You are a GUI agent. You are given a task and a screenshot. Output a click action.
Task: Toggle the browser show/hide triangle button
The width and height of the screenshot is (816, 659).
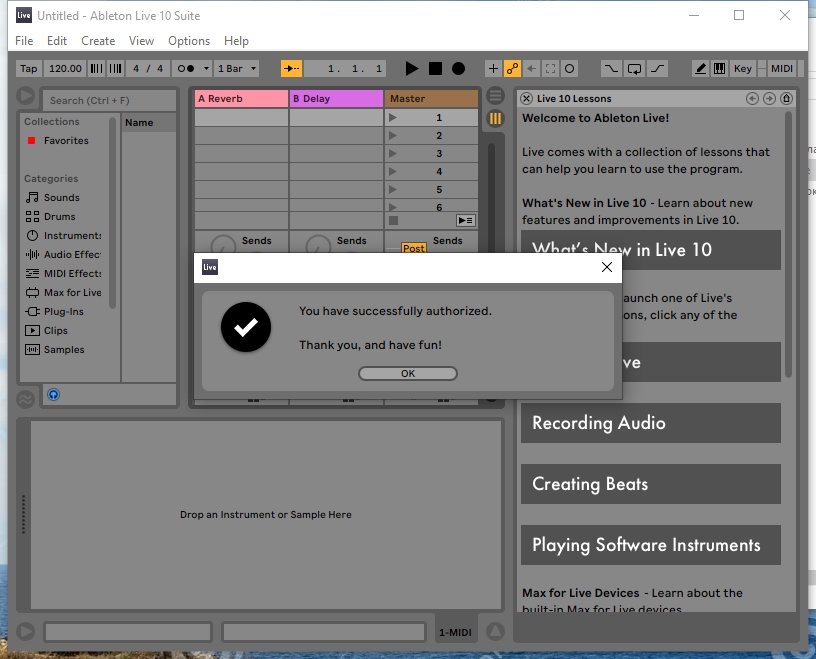point(26,96)
